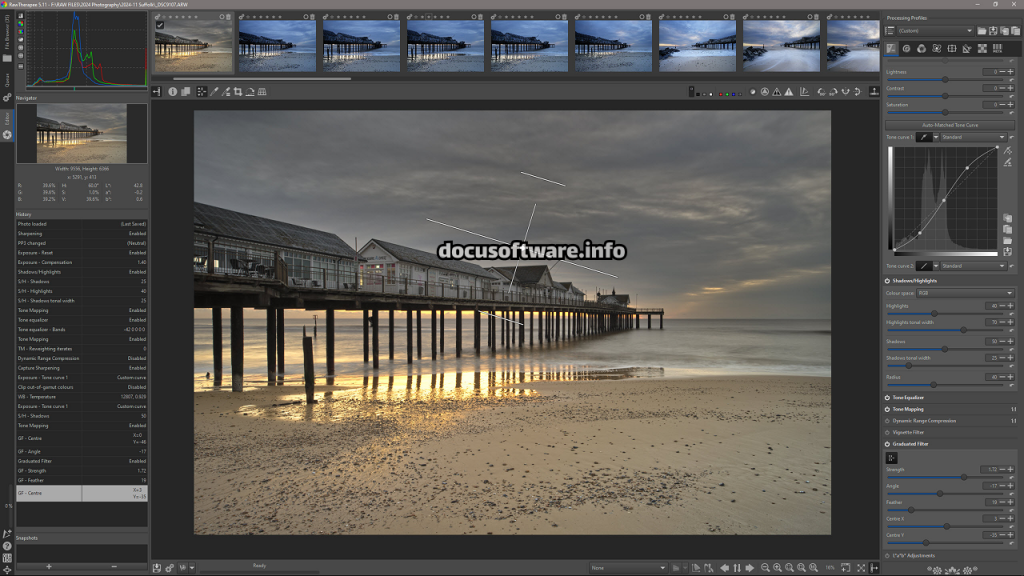Click the load processing profile folder icon
This screenshot has width=1024, height=576.
pyautogui.click(x=981, y=31)
